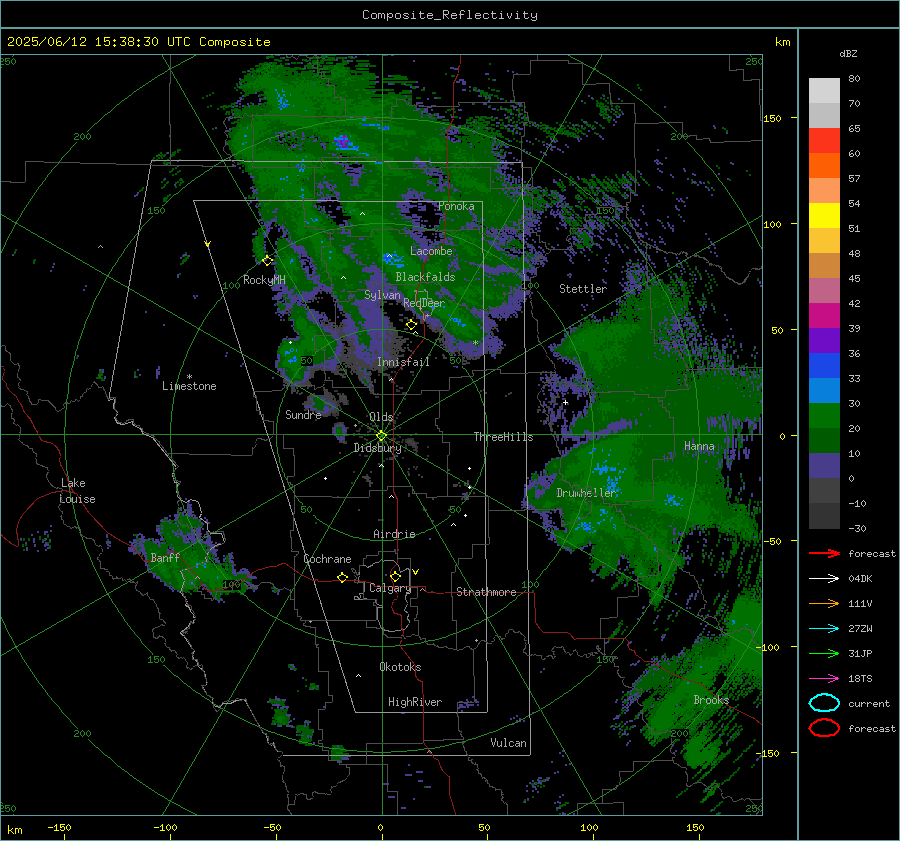Screen dimensions: 900x841
Task: Click the yellow diamond marker above Calgary
Action: tap(395, 576)
